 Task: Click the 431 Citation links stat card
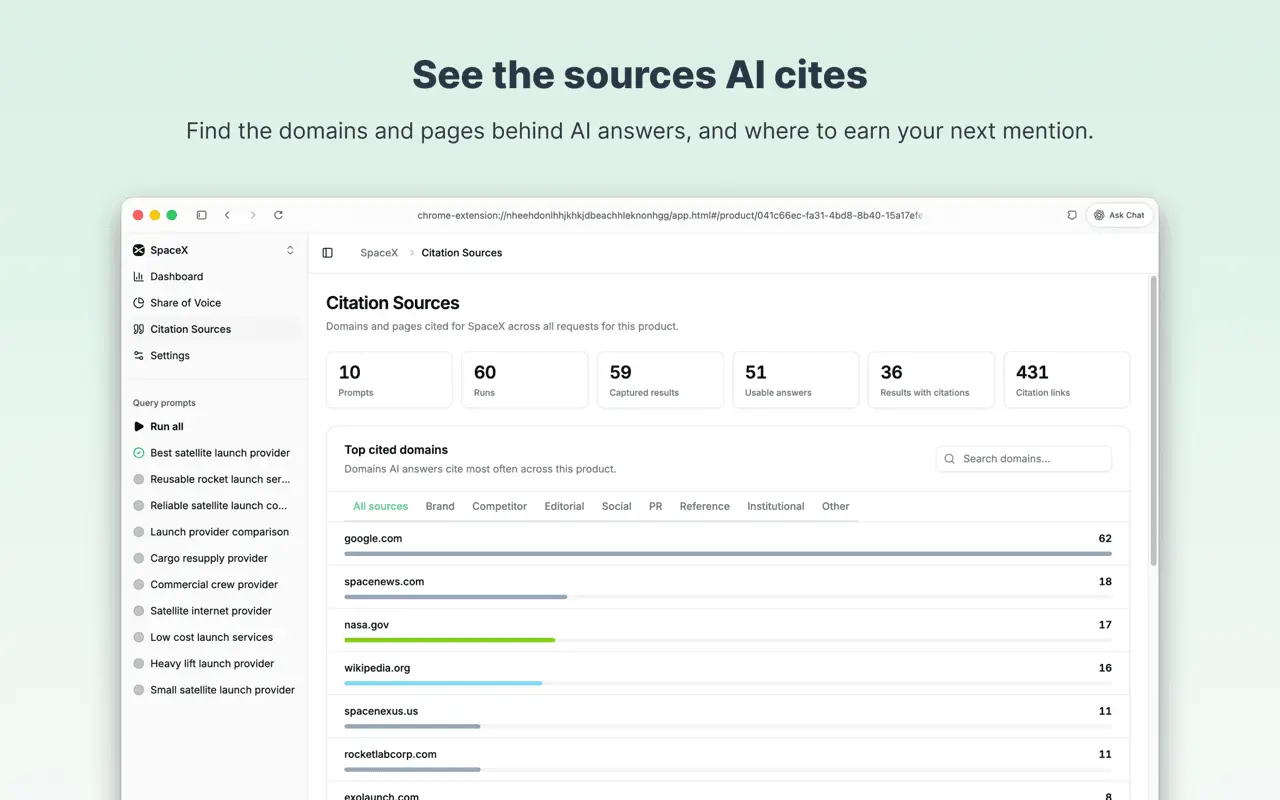[1066, 380]
